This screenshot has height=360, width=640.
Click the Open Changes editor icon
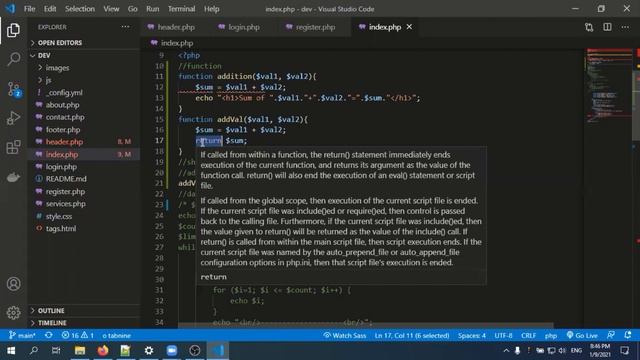coord(589,27)
